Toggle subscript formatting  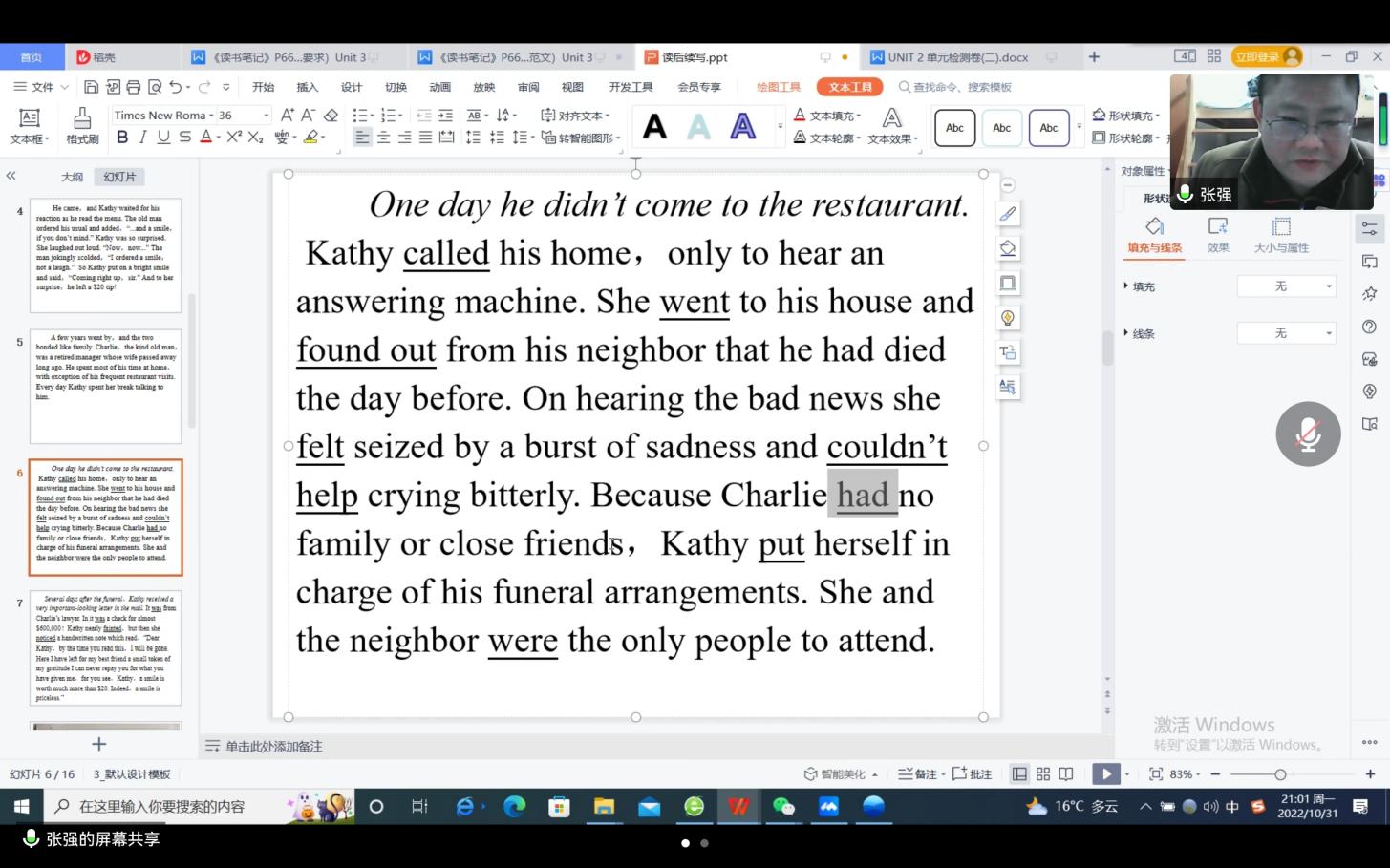255,138
